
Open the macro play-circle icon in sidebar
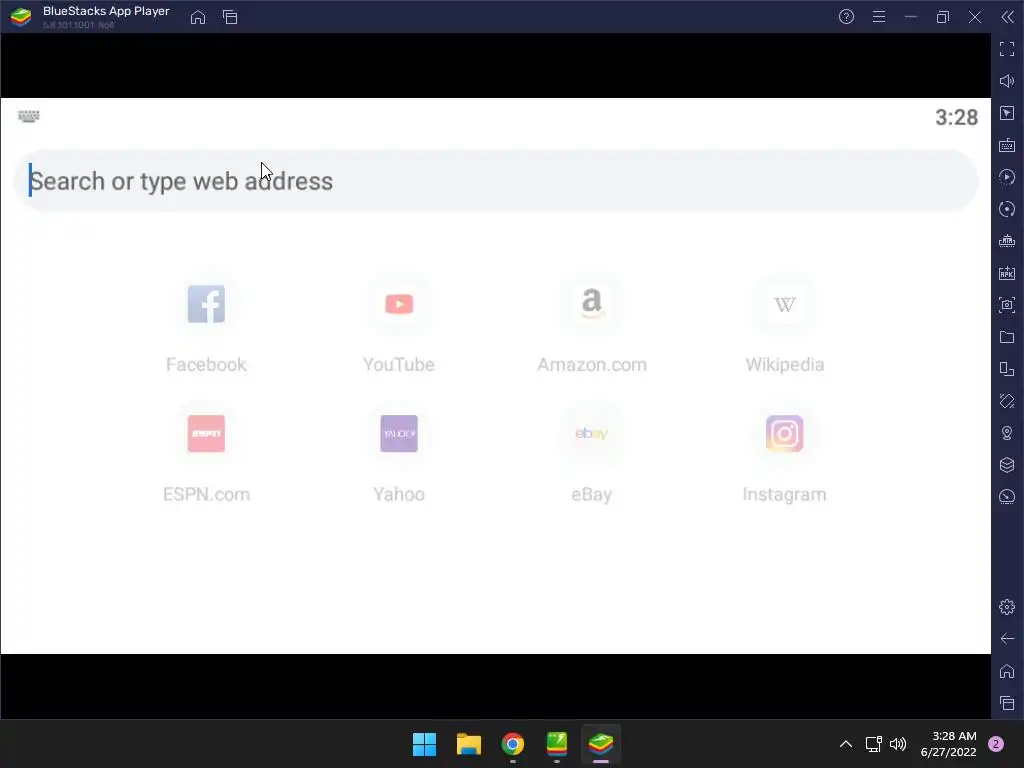pos(1007,177)
